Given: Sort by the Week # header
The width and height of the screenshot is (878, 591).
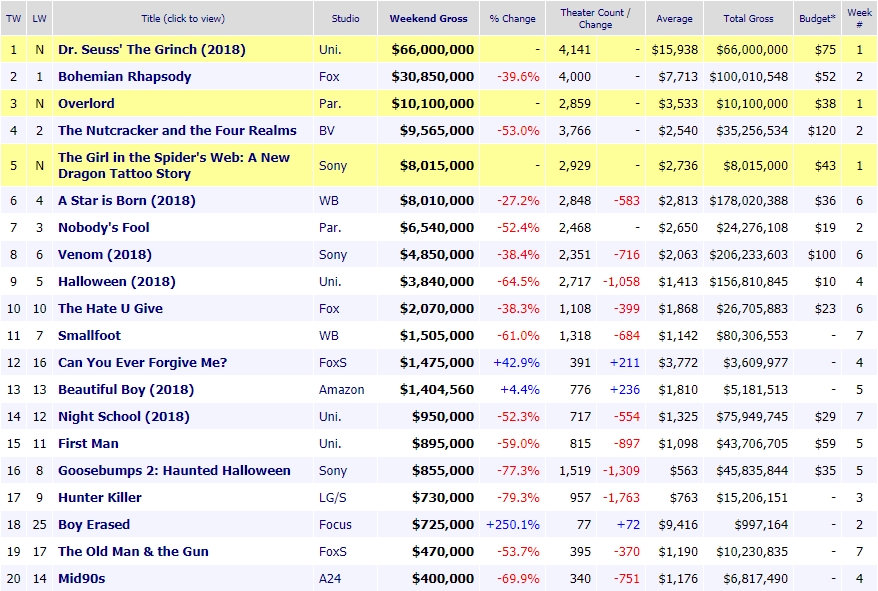Looking at the screenshot, I should [x=859, y=18].
